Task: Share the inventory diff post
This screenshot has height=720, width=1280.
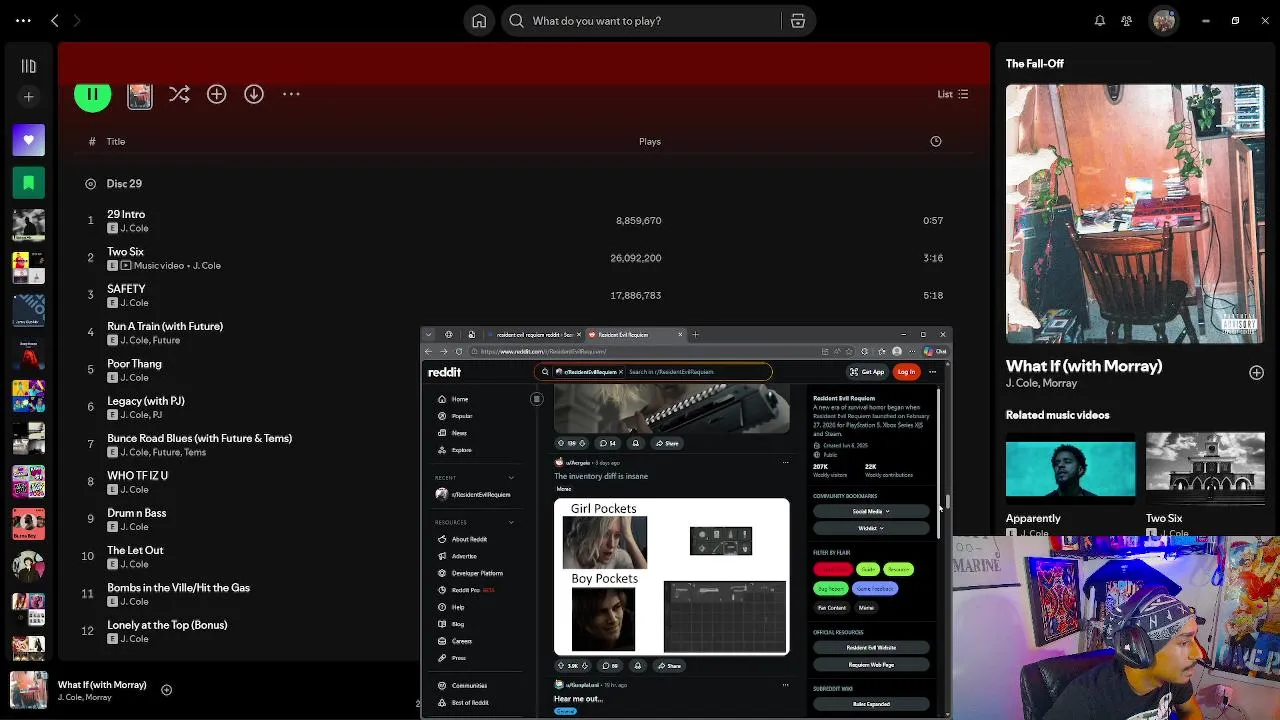Action: click(668, 666)
